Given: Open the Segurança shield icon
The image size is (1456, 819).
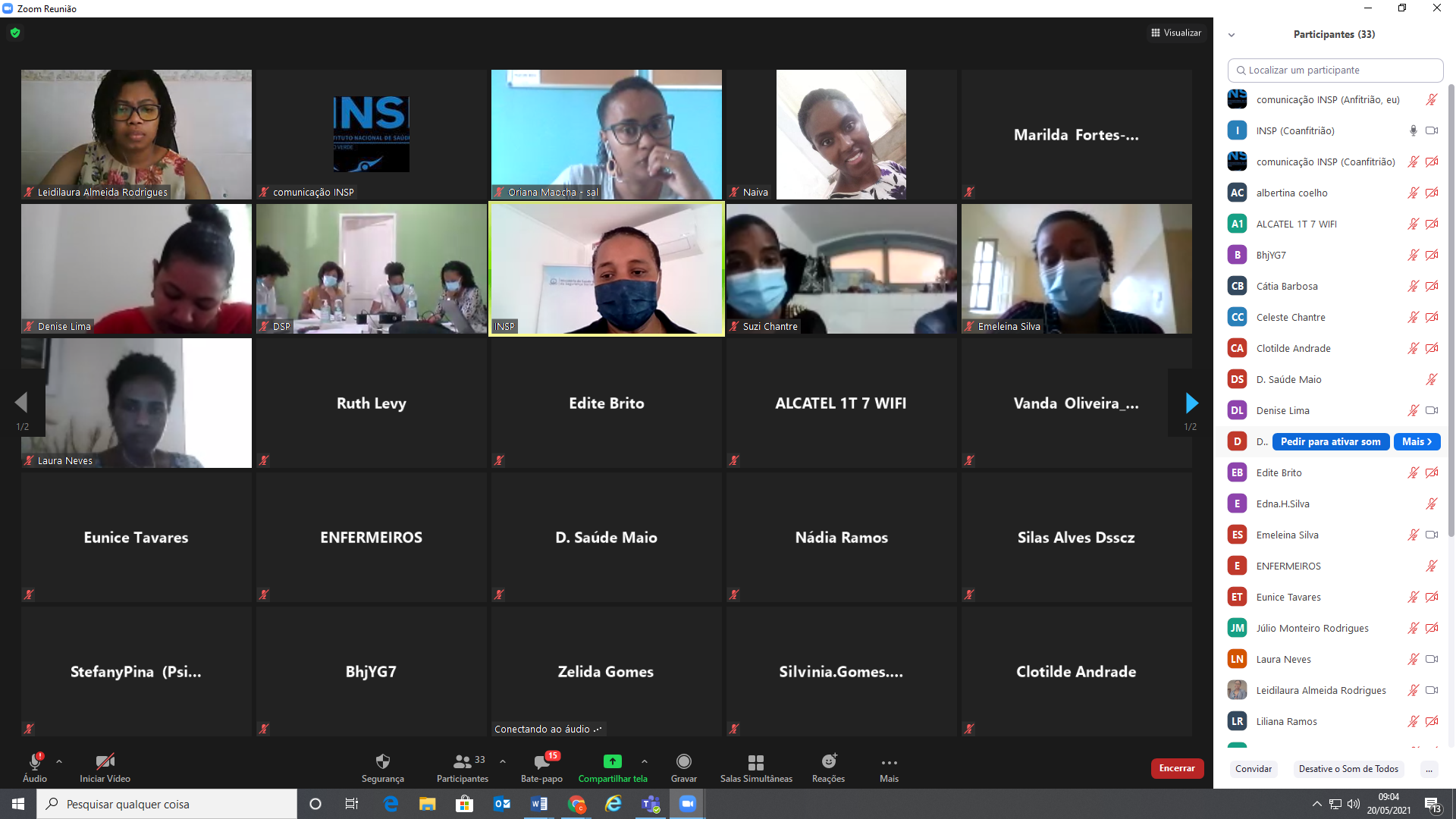Looking at the screenshot, I should tap(382, 761).
